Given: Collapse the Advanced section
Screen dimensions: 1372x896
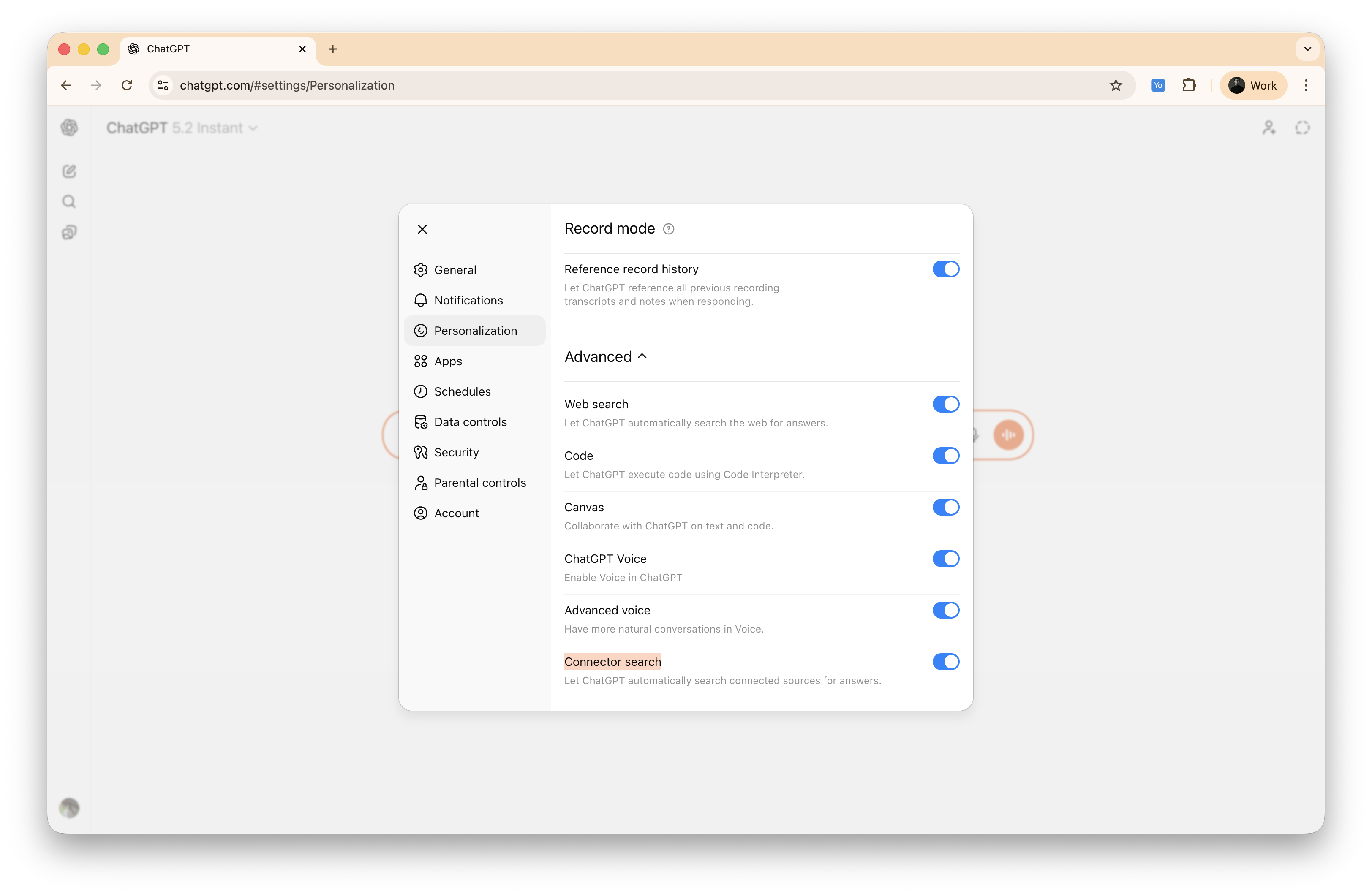Looking at the screenshot, I should click(642, 356).
